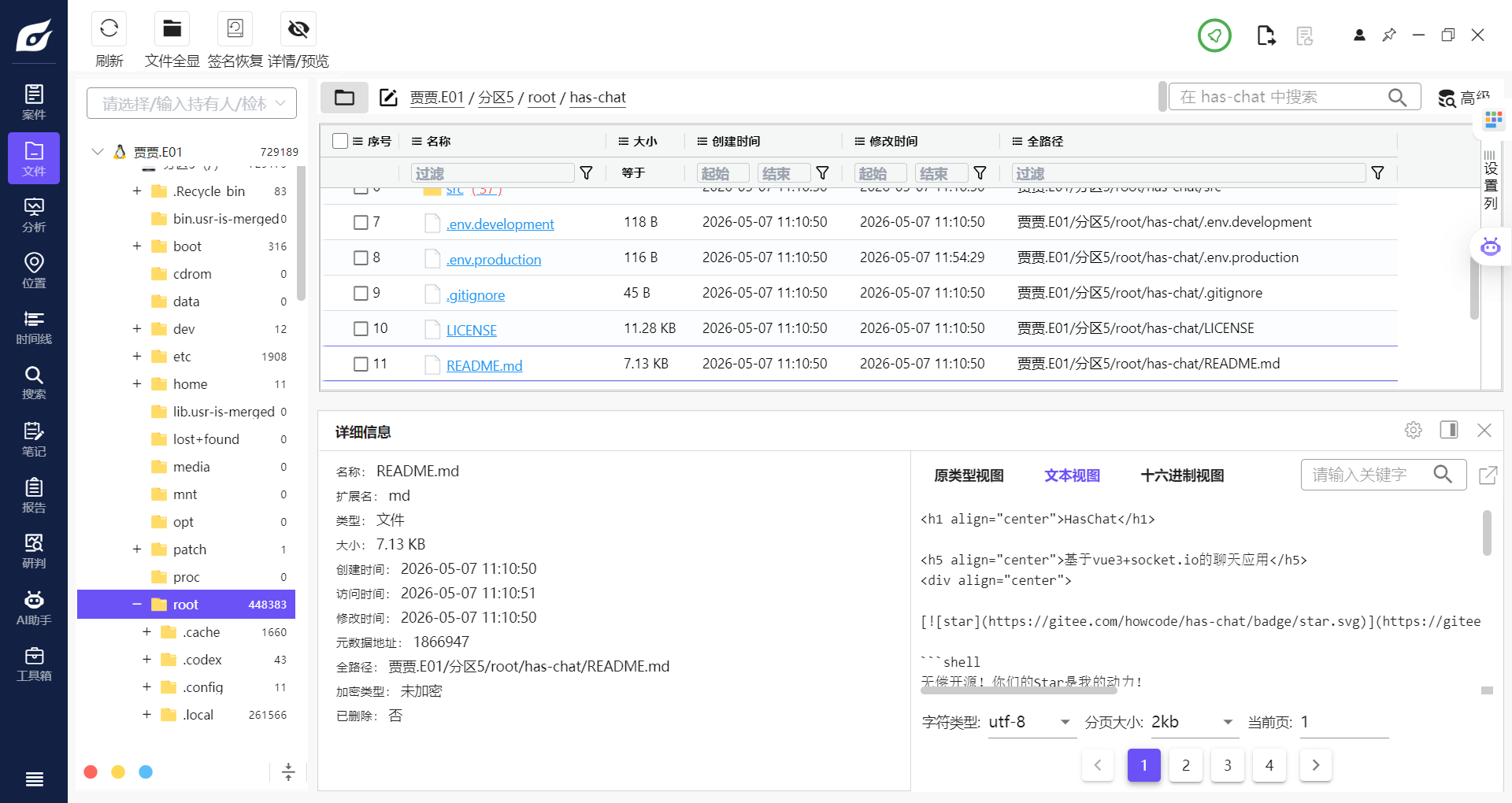Go to page 2 of text view
Image resolution: width=1512 pixels, height=803 pixels.
click(1186, 765)
